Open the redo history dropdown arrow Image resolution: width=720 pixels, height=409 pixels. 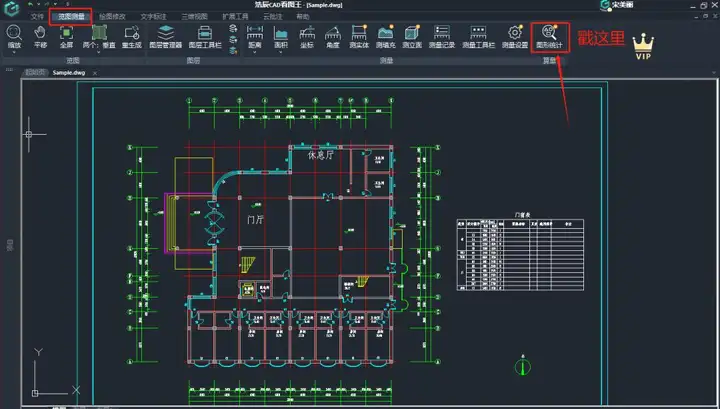tap(56, 4)
